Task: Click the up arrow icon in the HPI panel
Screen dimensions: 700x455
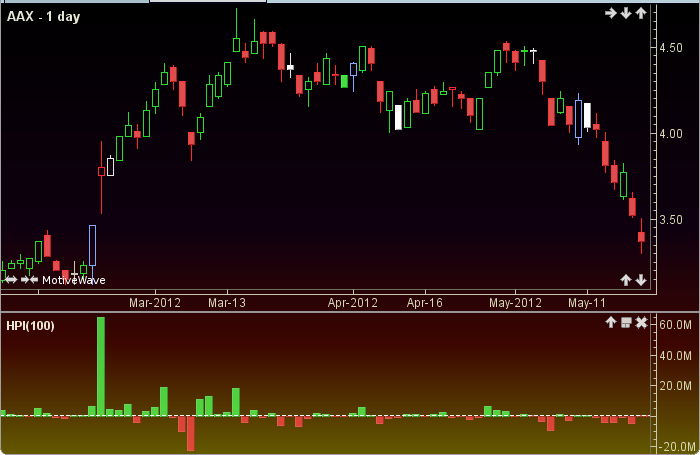Action: pyautogui.click(x=611, y=322)
